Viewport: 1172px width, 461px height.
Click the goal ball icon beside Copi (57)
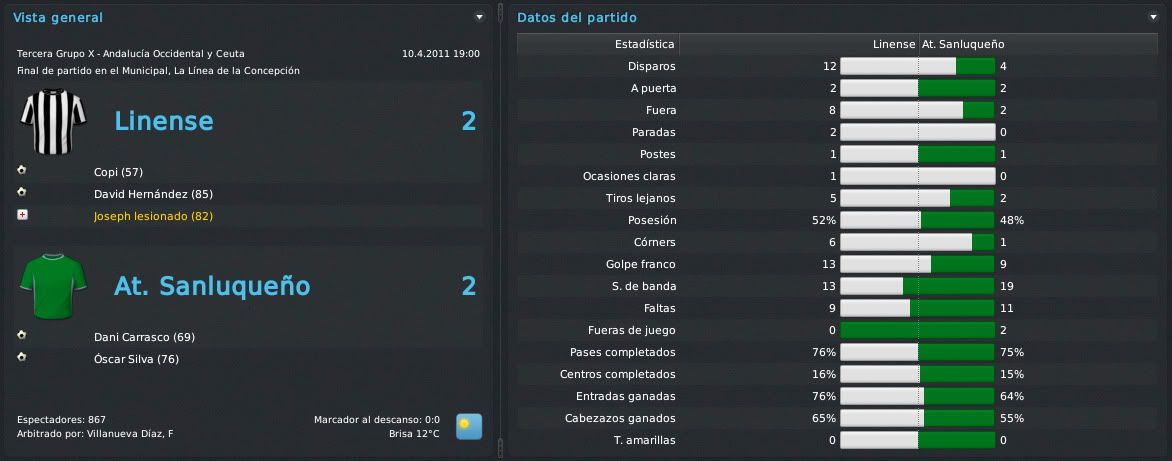[x=22, y=171]
